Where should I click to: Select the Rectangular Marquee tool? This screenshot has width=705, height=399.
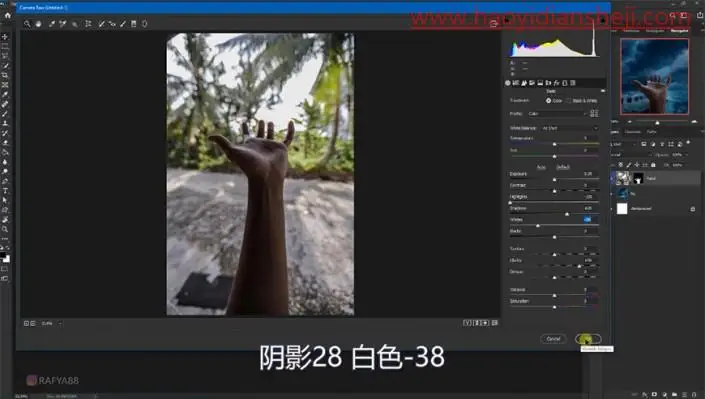(x=5, y=46)
